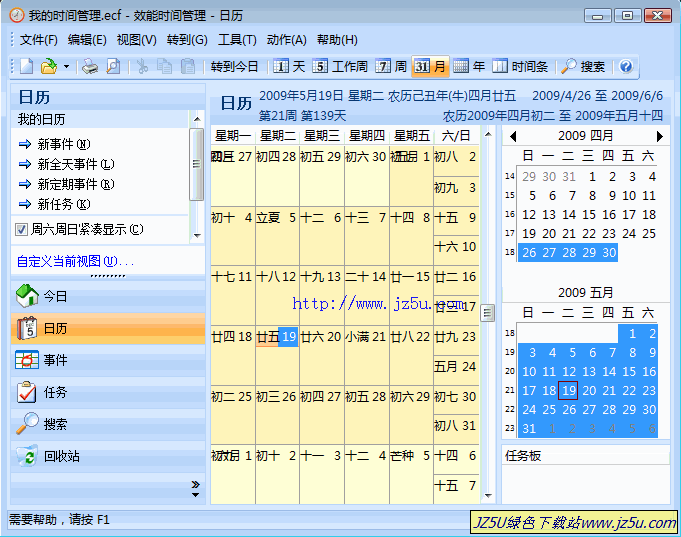Go to next month in mini calendar
Image resolution: width=681 pixels, height=537 pixels.
pos(660,136)
